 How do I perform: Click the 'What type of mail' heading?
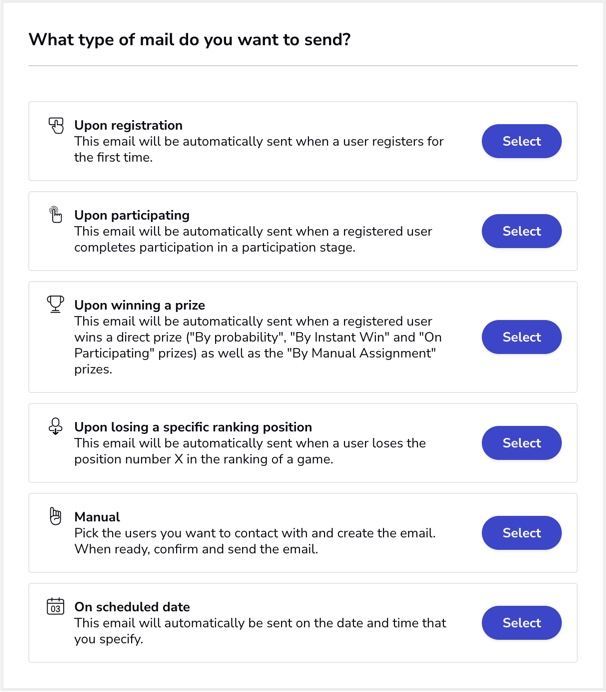coord(190,40)
